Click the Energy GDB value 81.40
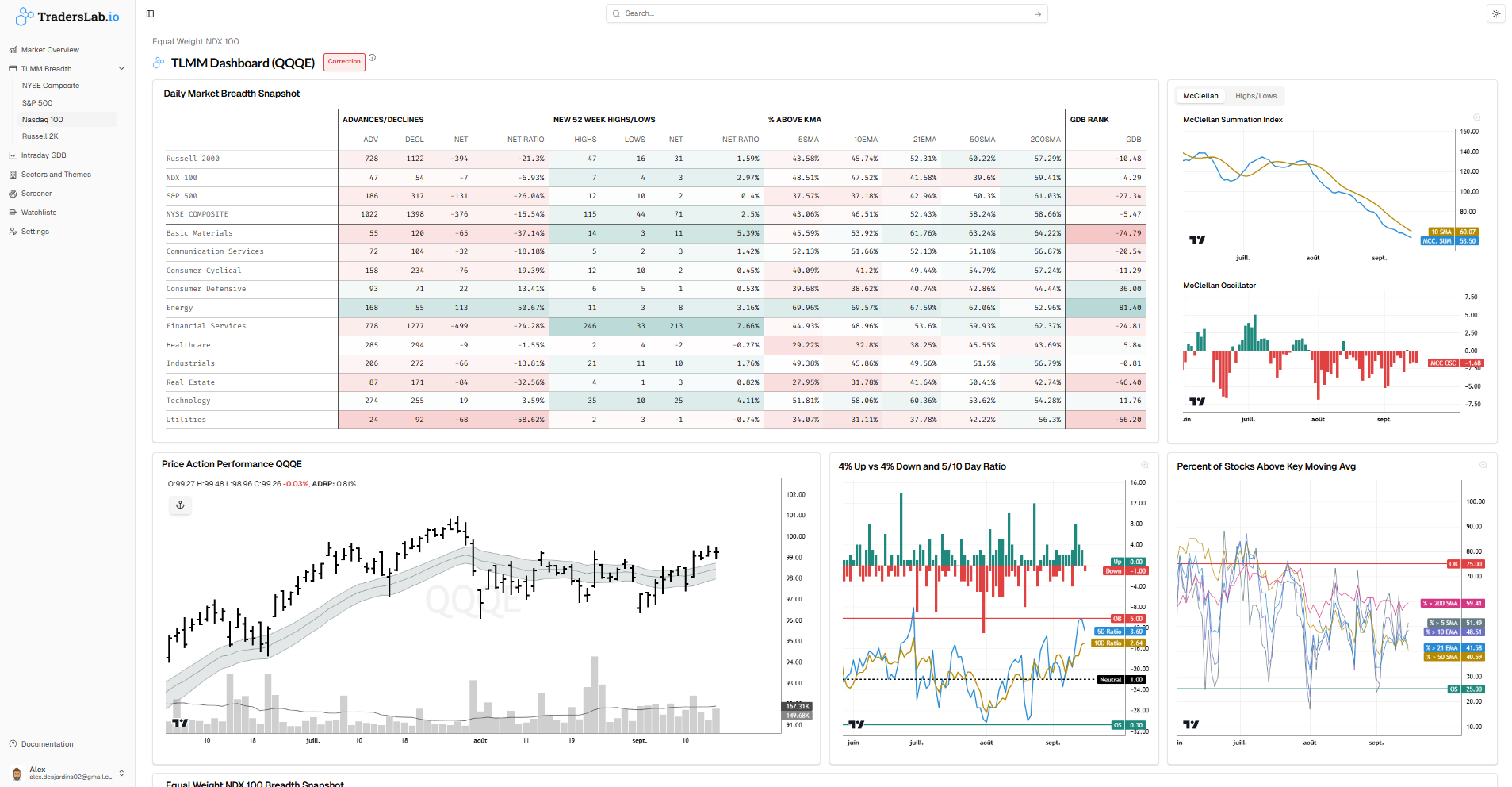The image size is (1512, 787). [x=1130, y=308]
